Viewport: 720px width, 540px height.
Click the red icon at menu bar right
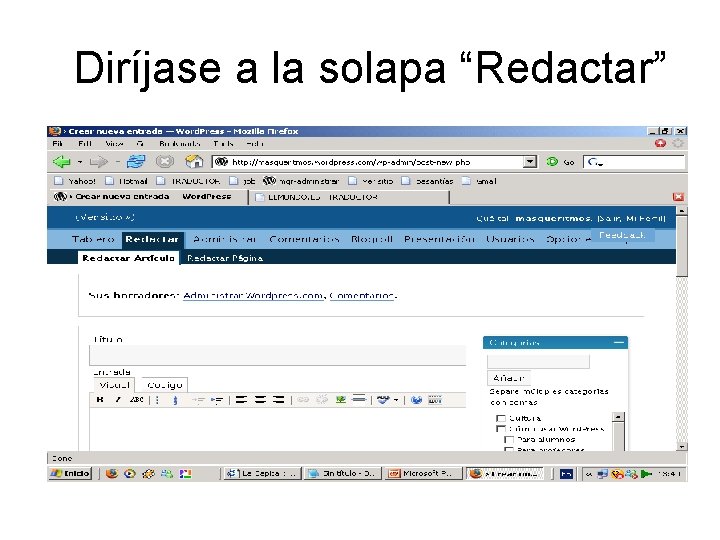[x=660, y=143]
